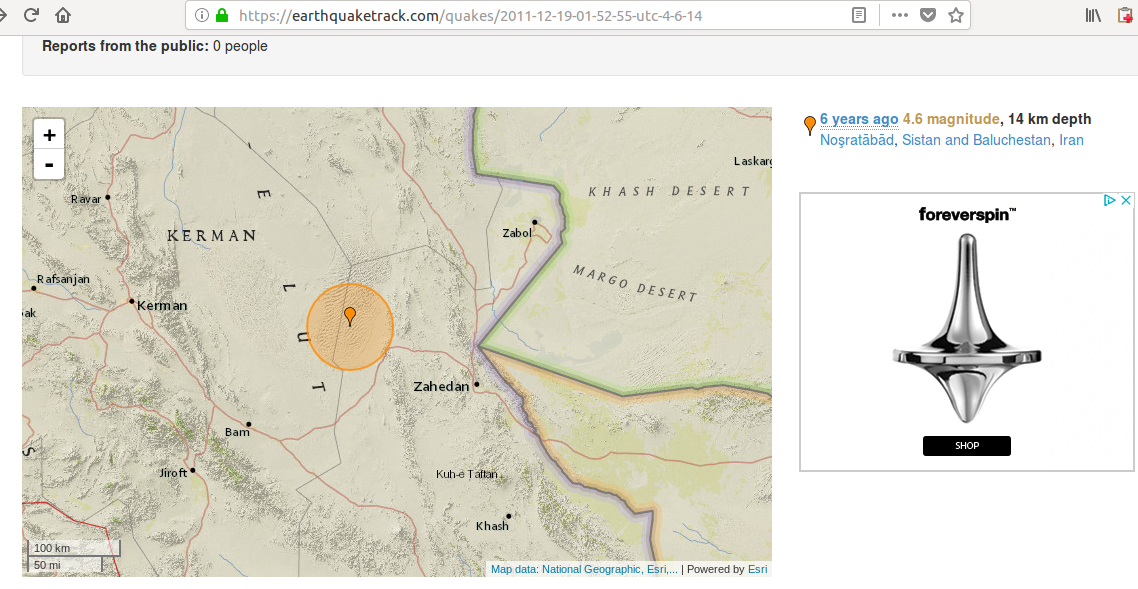Toggle reader view in address bar
The width and height of the screenshot is (1138, 589).
pyautogui.click(x=858, y=15)
